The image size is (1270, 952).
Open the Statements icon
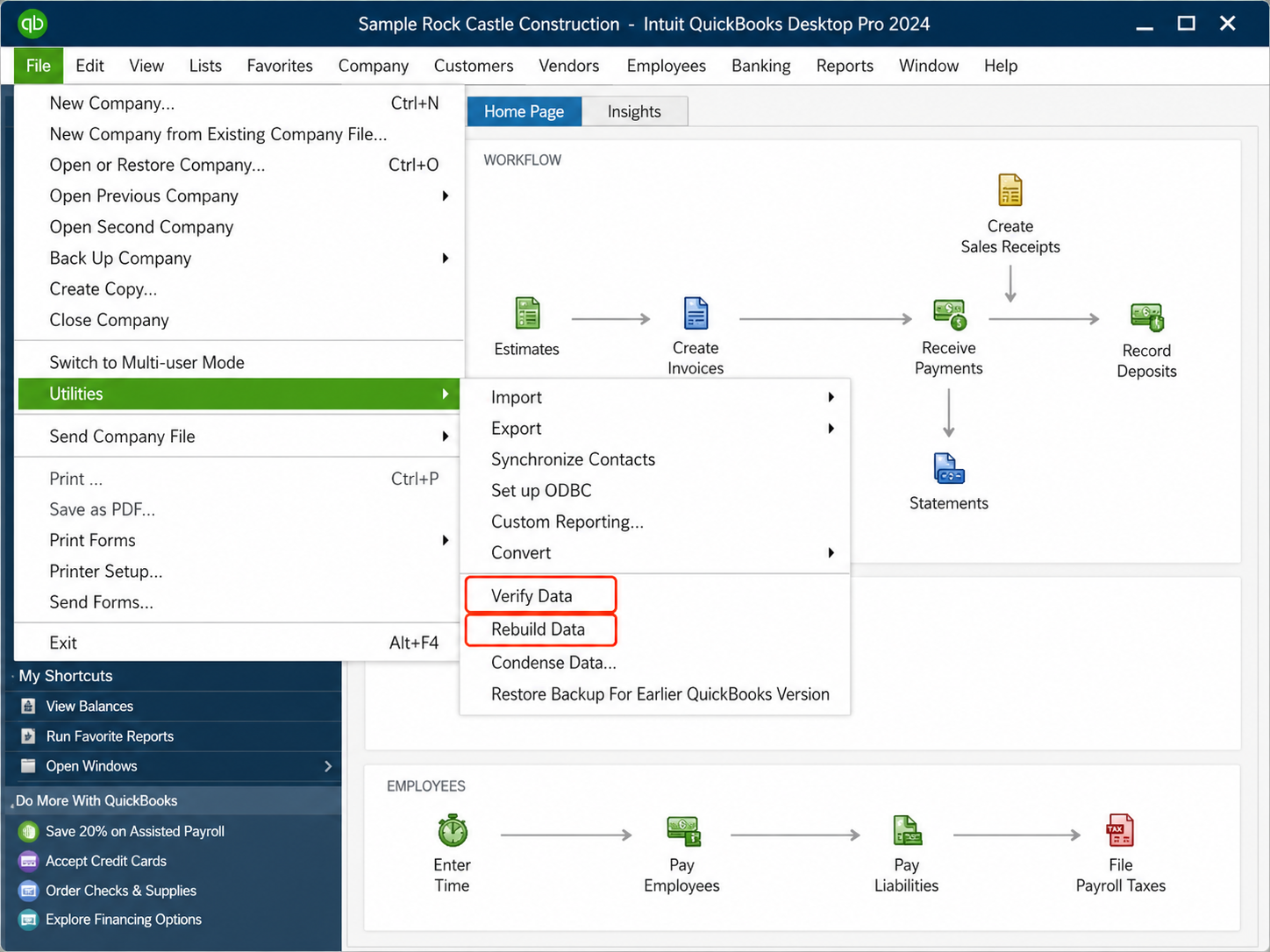[x=949, y=469]
